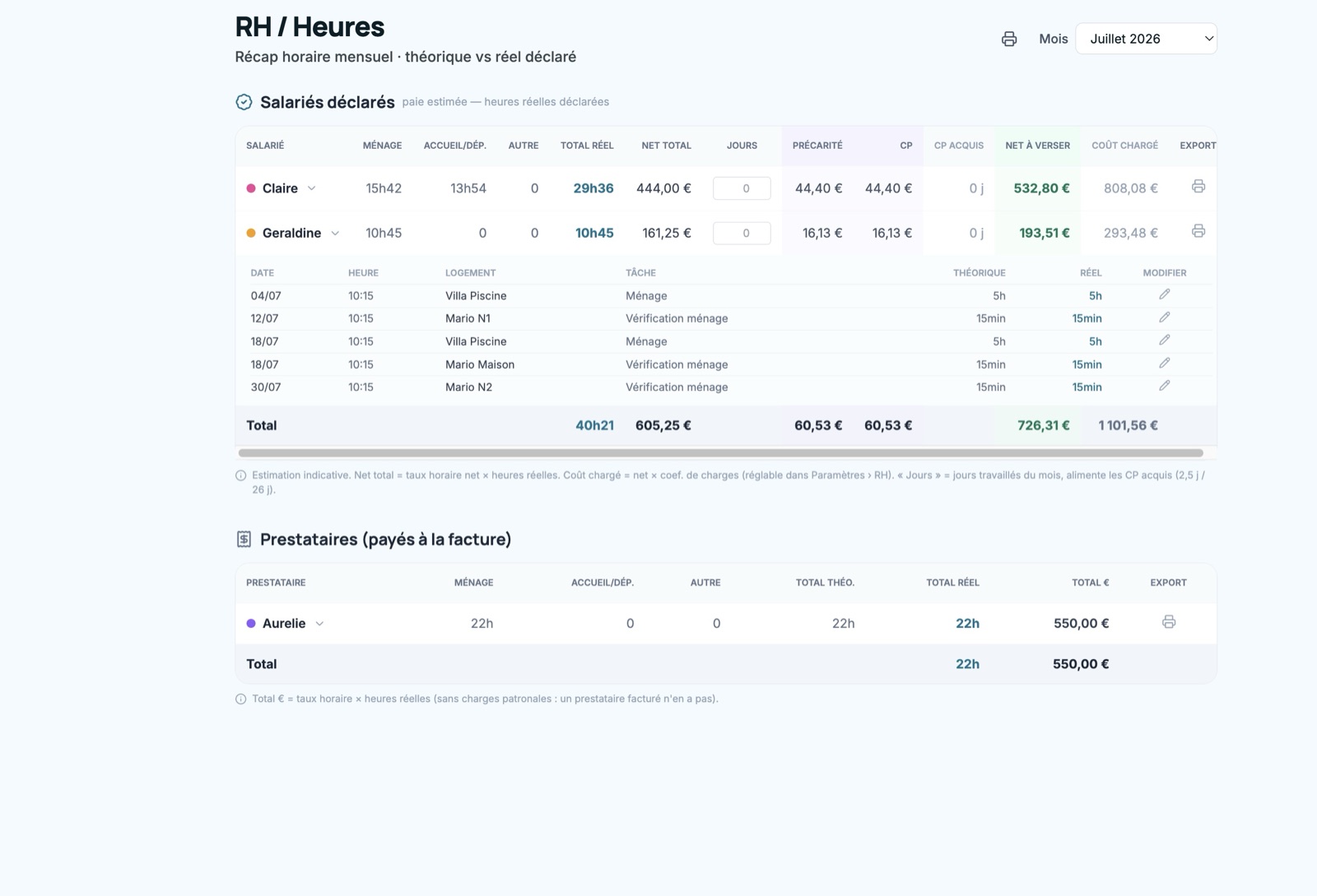Screen dimensions: 1317x896
Task: Click the CP ACQUIS column header
Action: (959, 146)
